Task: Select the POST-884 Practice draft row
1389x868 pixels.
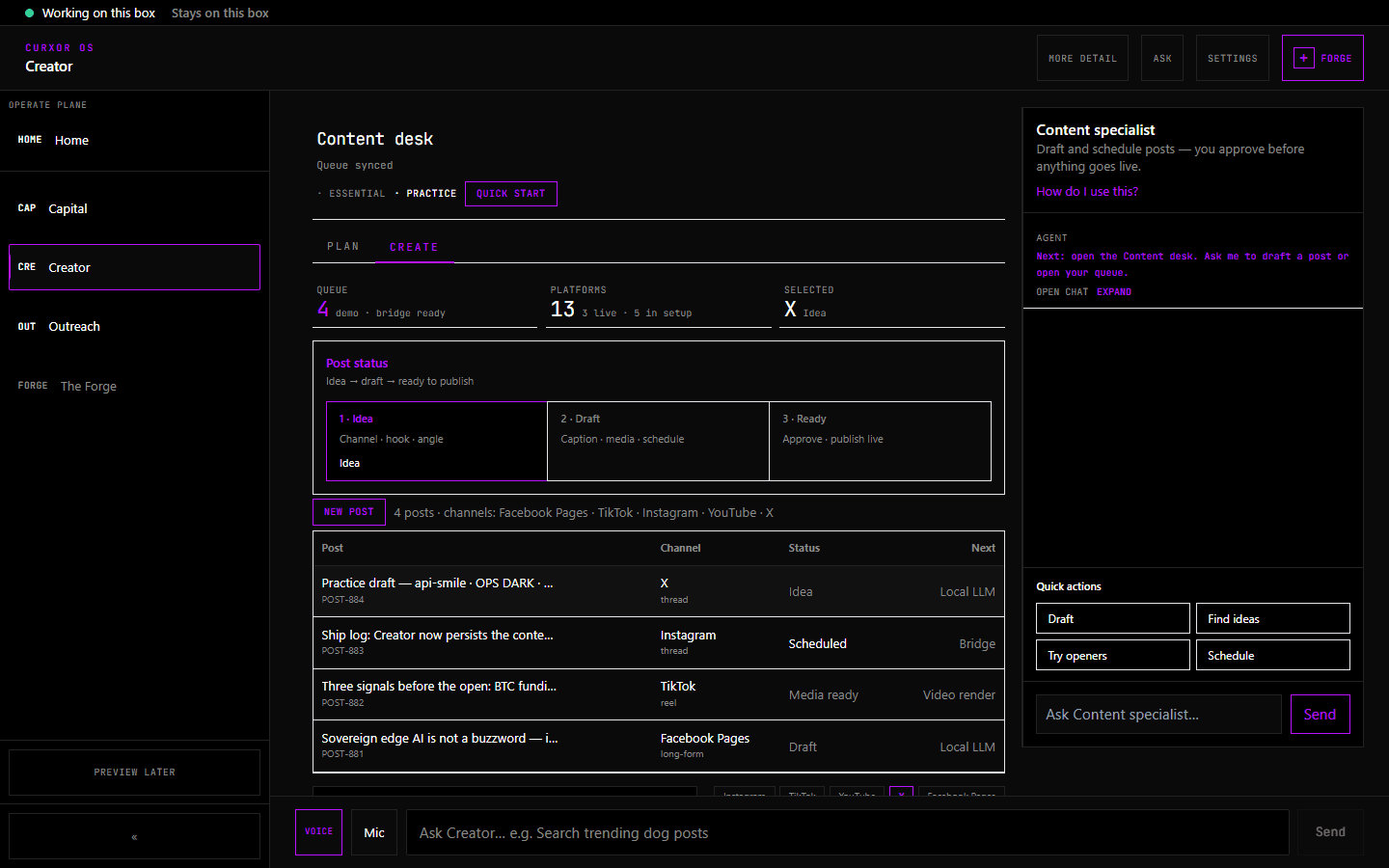Action: [x=658, y=591]
